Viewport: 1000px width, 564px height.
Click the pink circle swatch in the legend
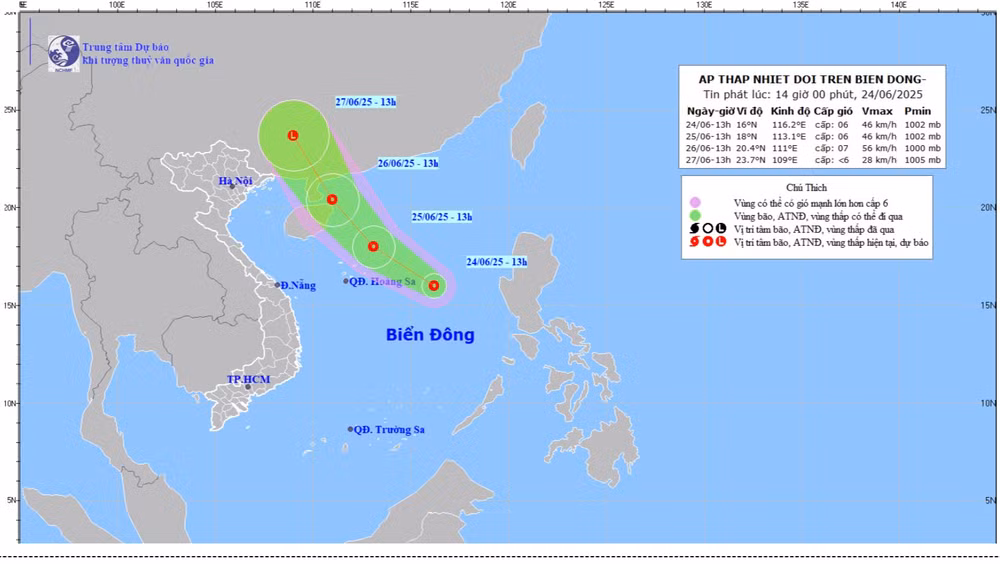click(693, 203)
